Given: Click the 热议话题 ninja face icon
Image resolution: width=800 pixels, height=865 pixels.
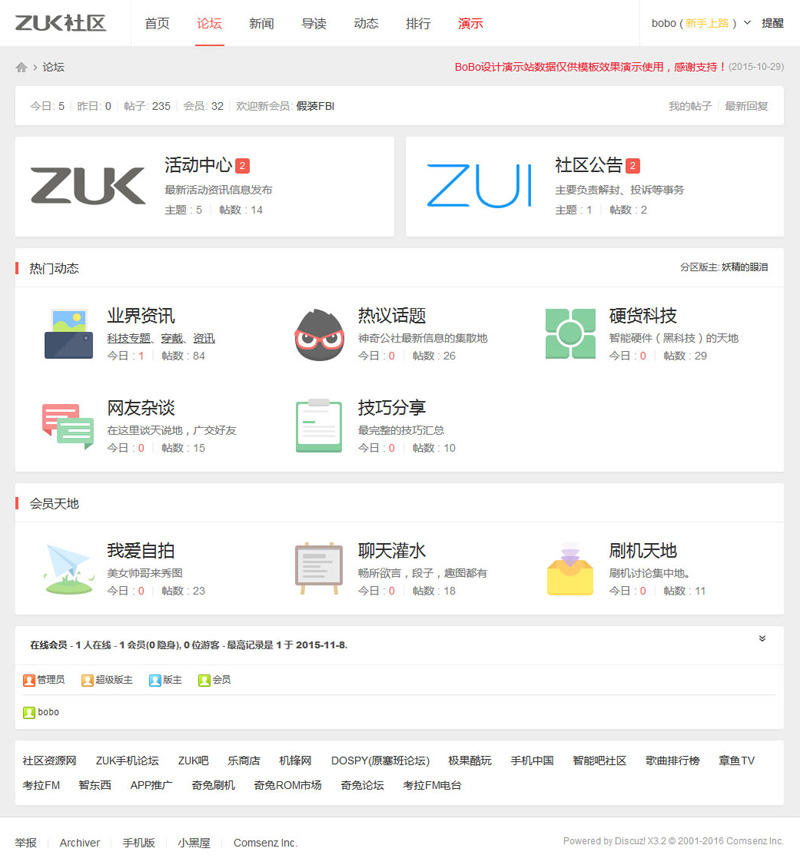Looking at the screenshot, I should click(319, 335).
